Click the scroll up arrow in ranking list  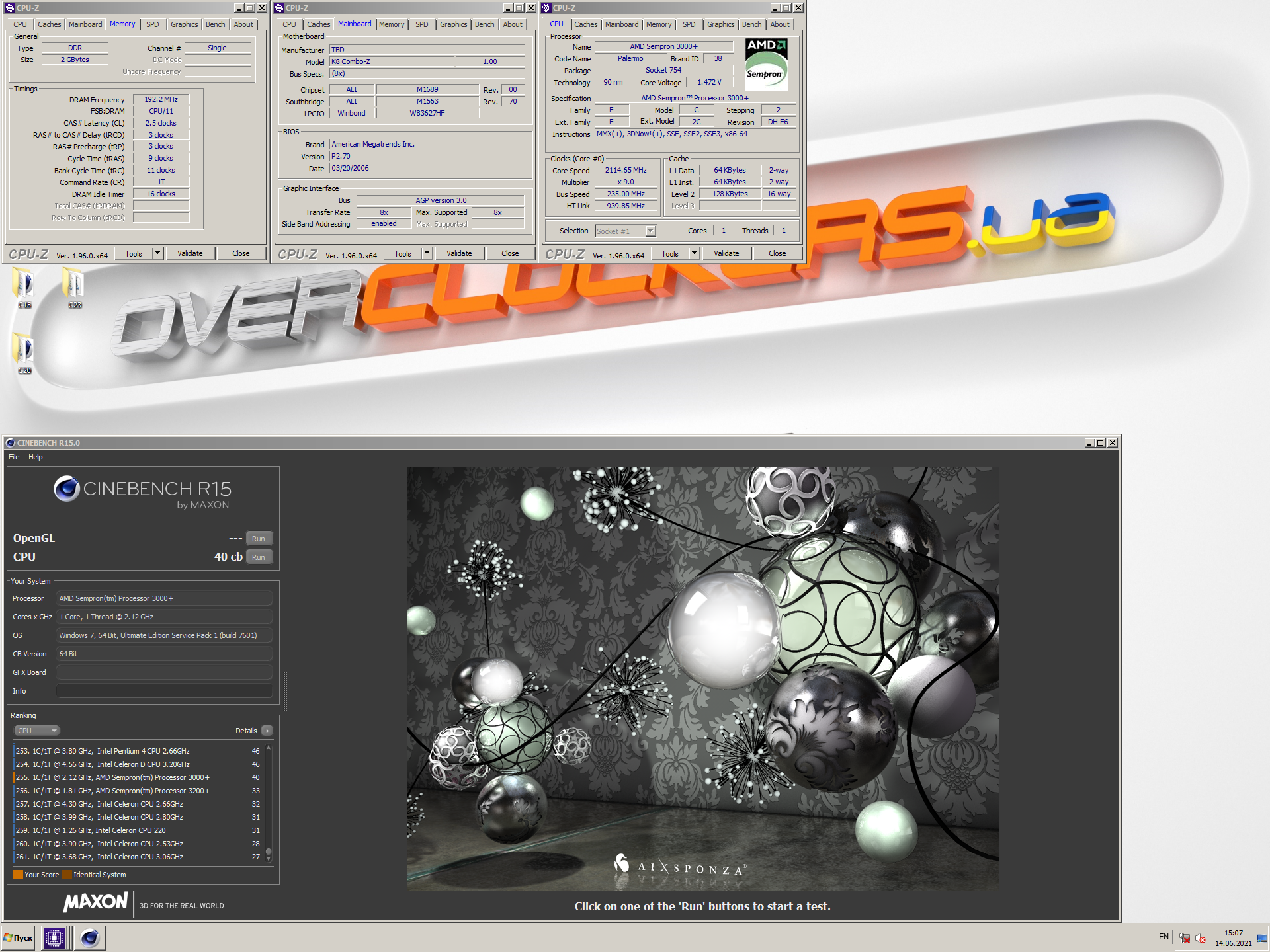(269, 748)
